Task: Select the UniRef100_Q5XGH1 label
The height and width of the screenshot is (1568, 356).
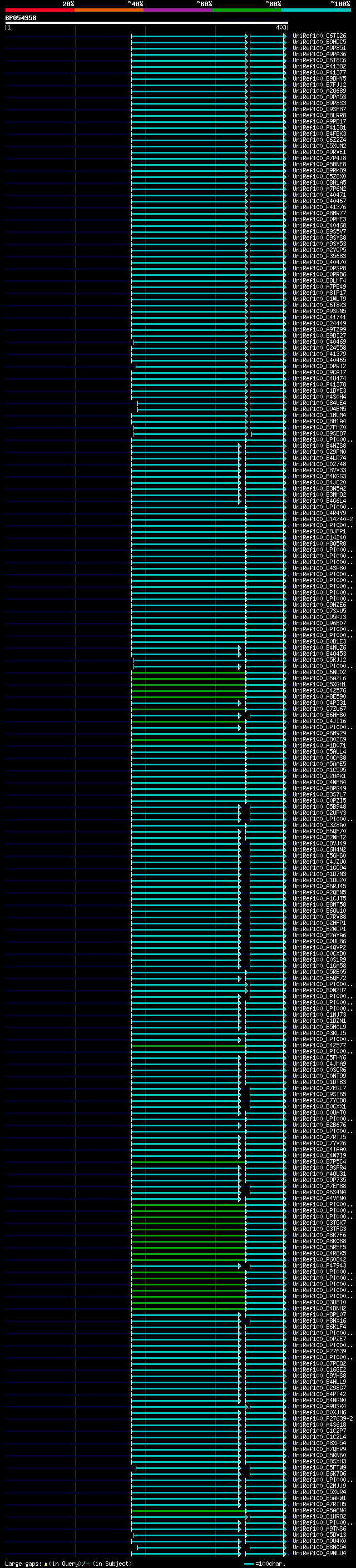Action: coord(319,685)
